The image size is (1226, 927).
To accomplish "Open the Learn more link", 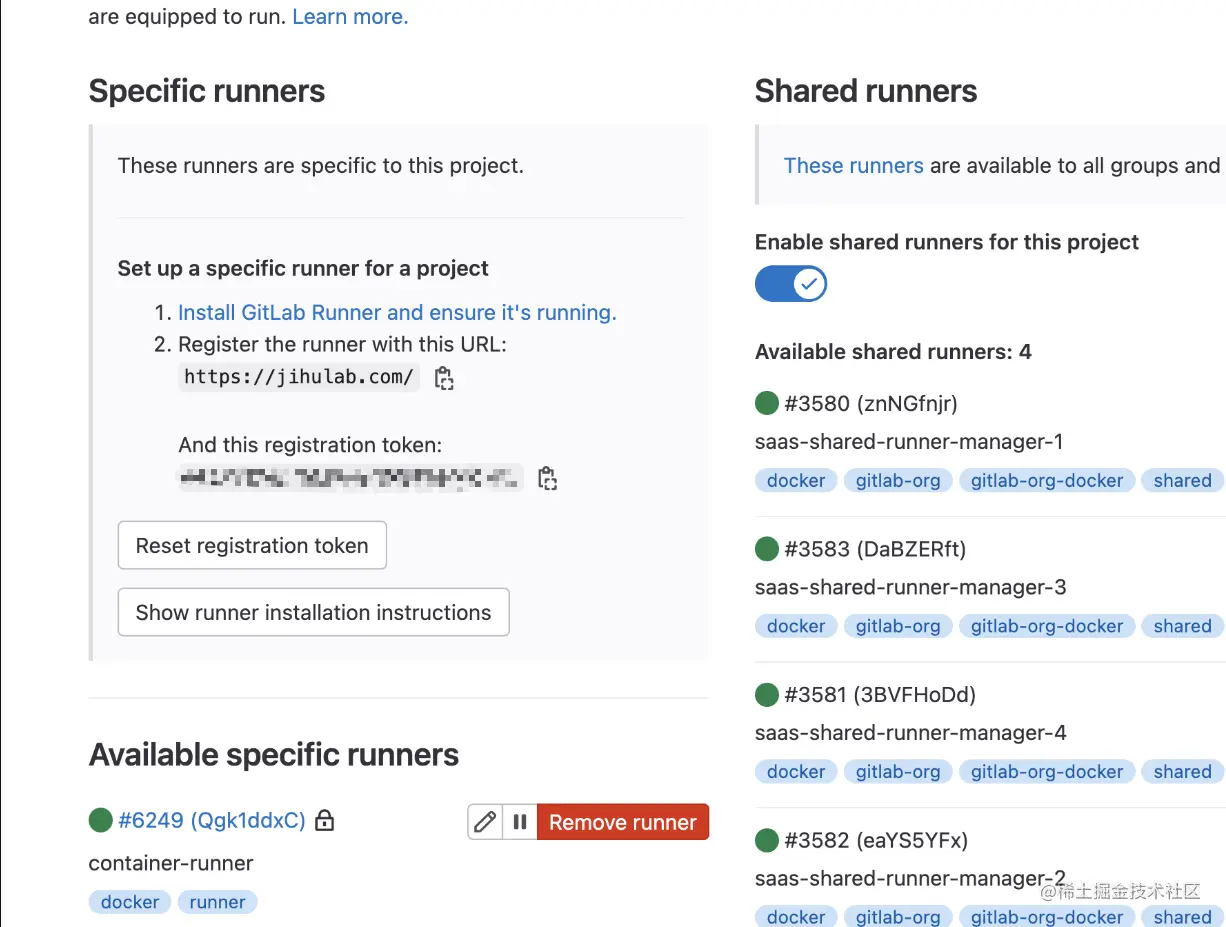I will point(350,17).
